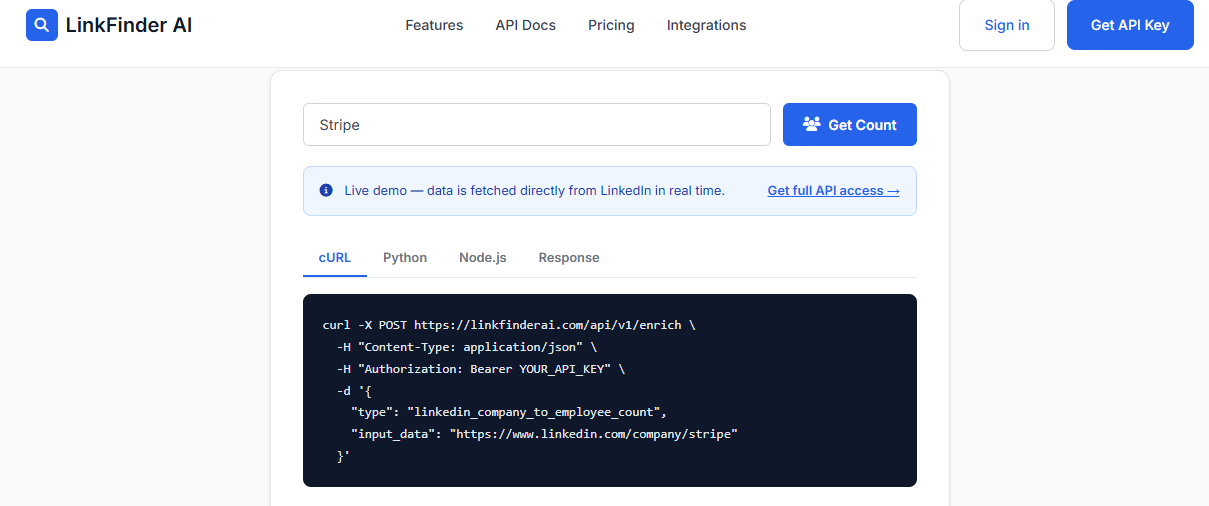Select the cURL code tab
The image size is (1209, 506).
[335, 257]
